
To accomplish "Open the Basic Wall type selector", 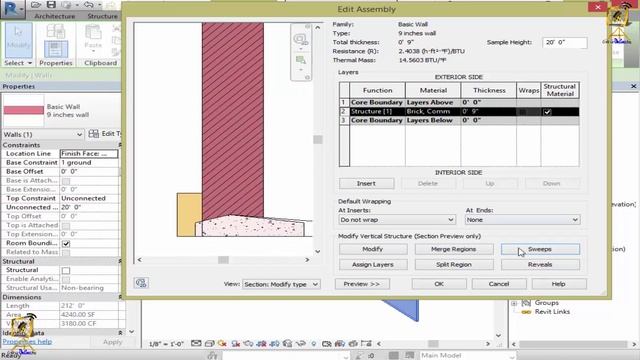I will [61, 110].
